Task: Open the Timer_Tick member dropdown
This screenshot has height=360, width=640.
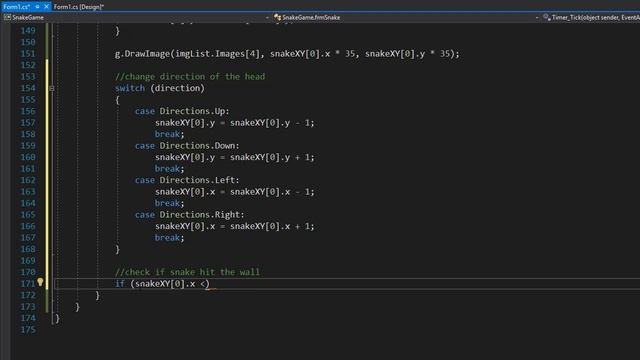Action: click(595, 18)
